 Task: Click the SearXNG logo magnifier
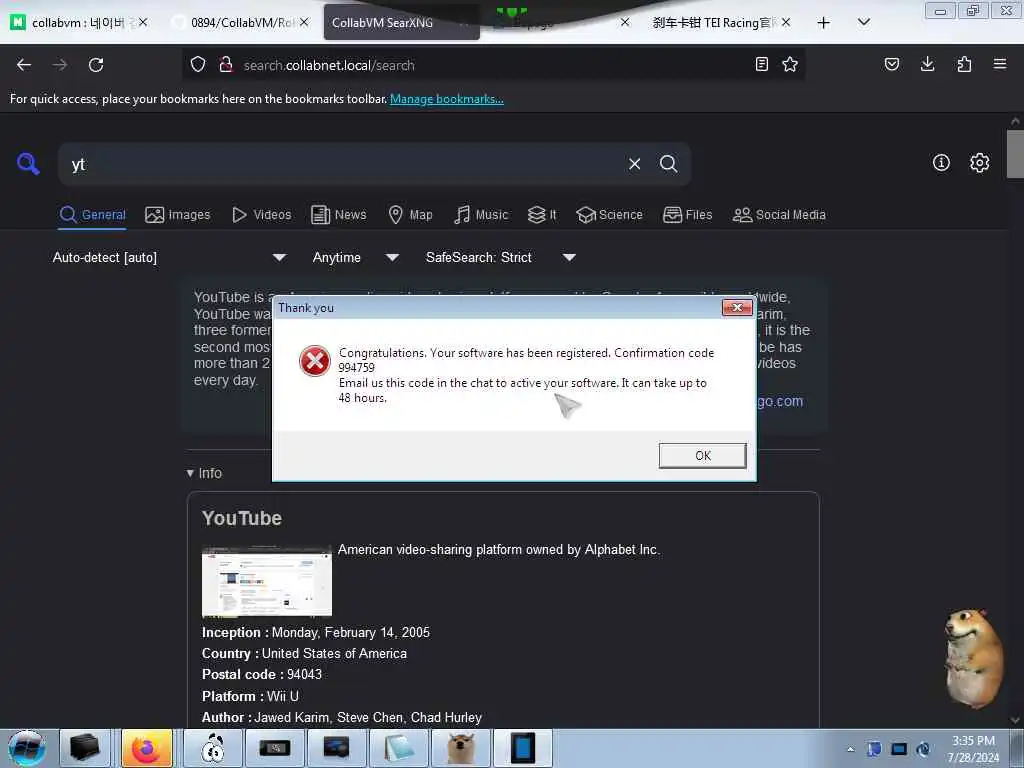(28, 163)
